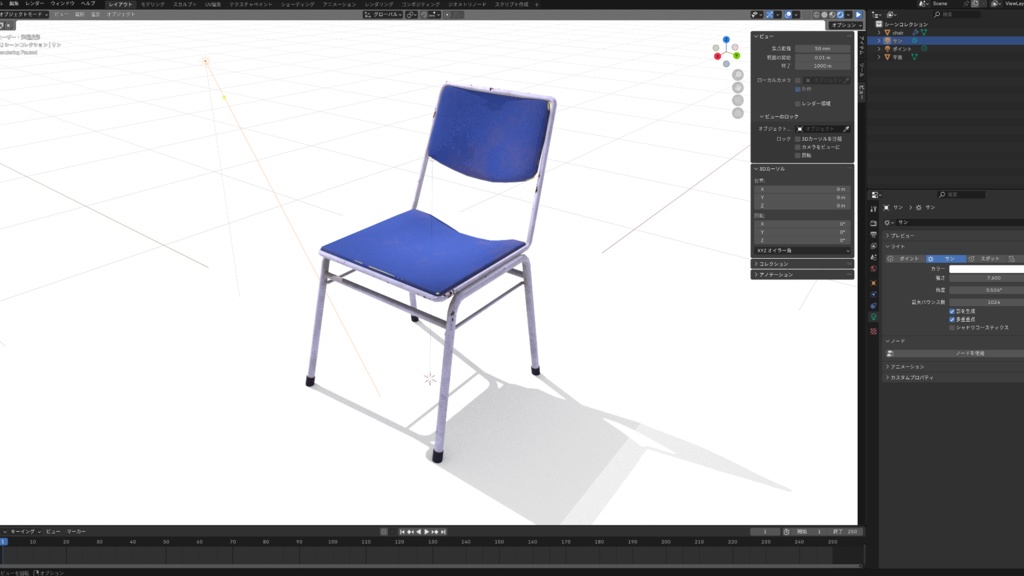1024x576 pixels.
Task: Open the ヘルプ menu
Action: pos(88,3)
